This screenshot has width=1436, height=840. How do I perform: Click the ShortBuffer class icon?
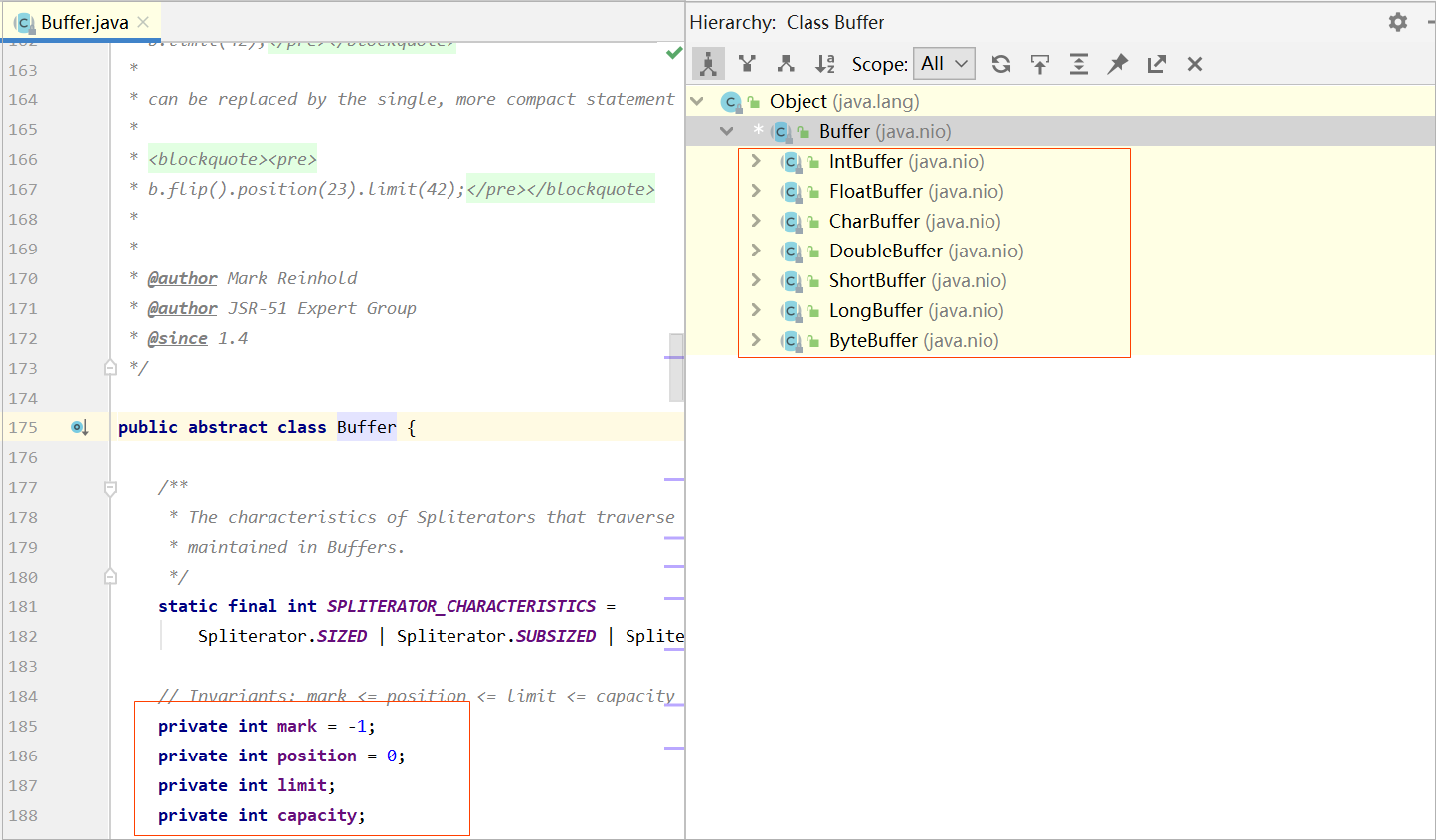point(792,281)
